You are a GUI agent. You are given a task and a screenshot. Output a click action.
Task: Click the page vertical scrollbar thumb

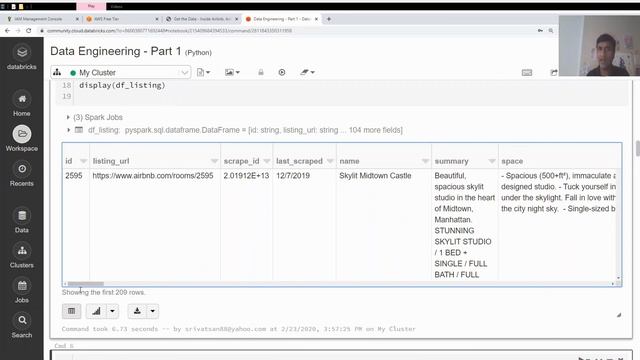pyautogui.click(x=638, y=148)
